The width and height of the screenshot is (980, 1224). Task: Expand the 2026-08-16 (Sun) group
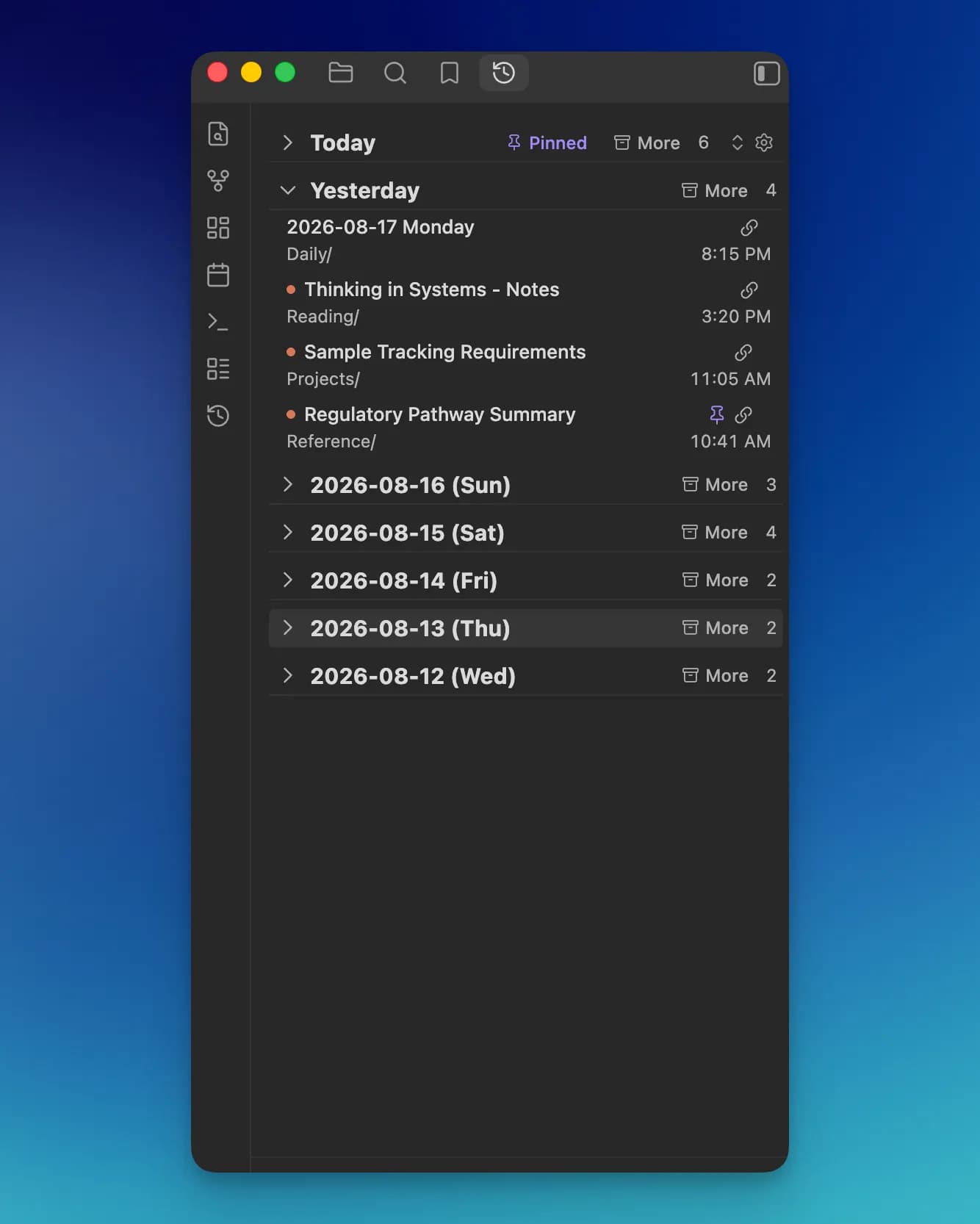click(288, 484)
